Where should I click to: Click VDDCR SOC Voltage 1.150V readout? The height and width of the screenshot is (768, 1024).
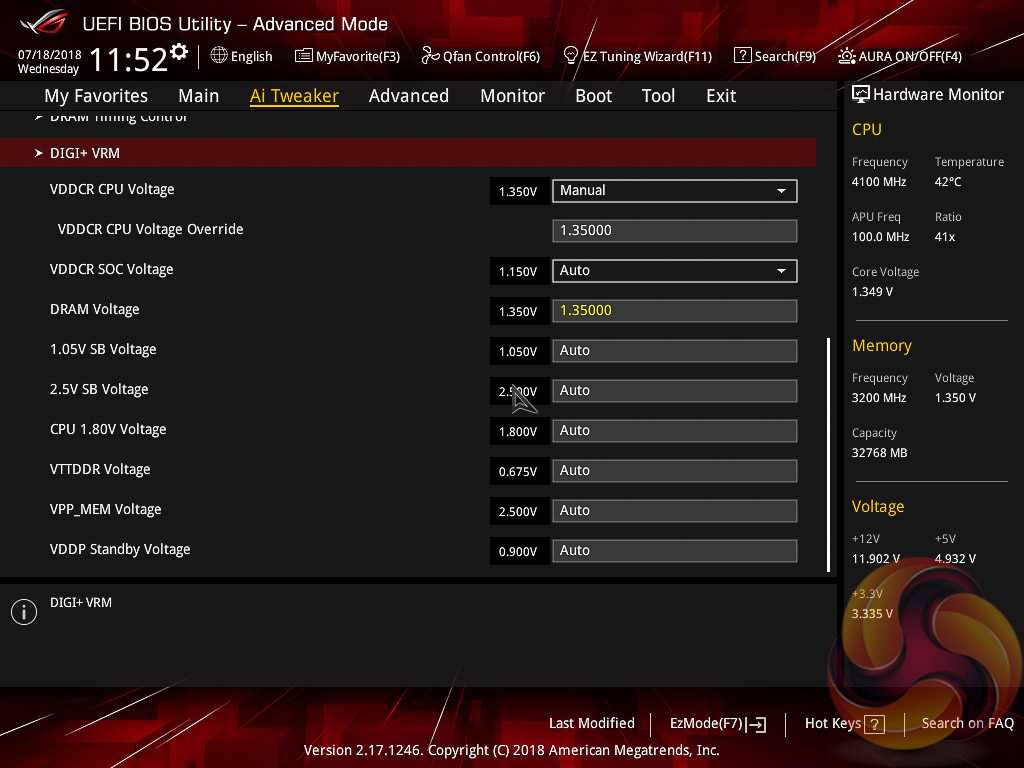[x=519, y=271]
